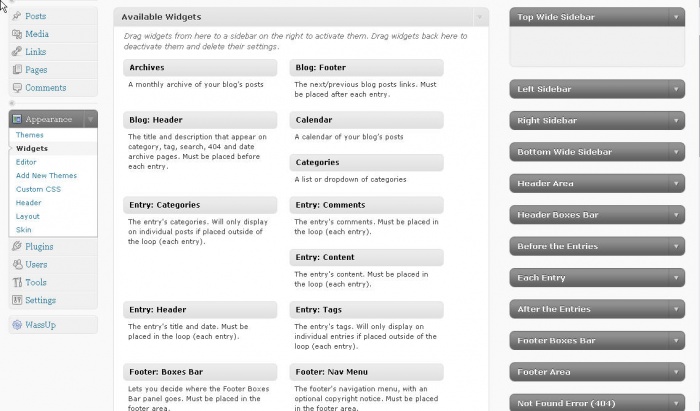
Task: Click the Comments speech bubble icon
Action: coord(17,88)
